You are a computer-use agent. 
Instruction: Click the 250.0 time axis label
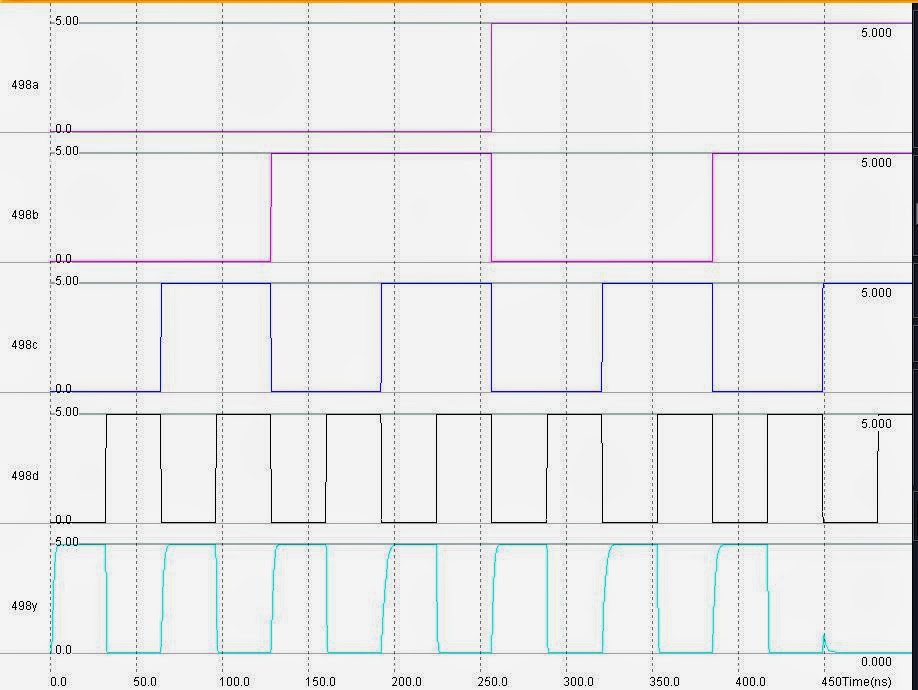point(491,679)
